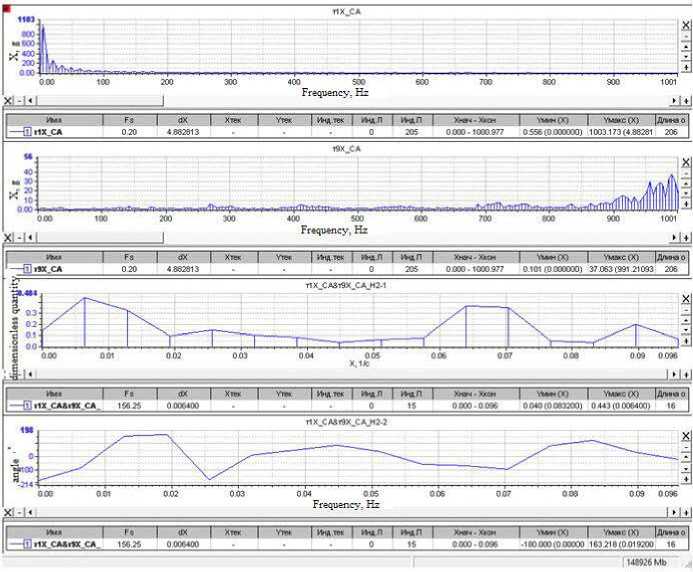Click the Y-axis autoscale X icon of r9X_CA graph

pyautogui.click(x=685, y=163)
